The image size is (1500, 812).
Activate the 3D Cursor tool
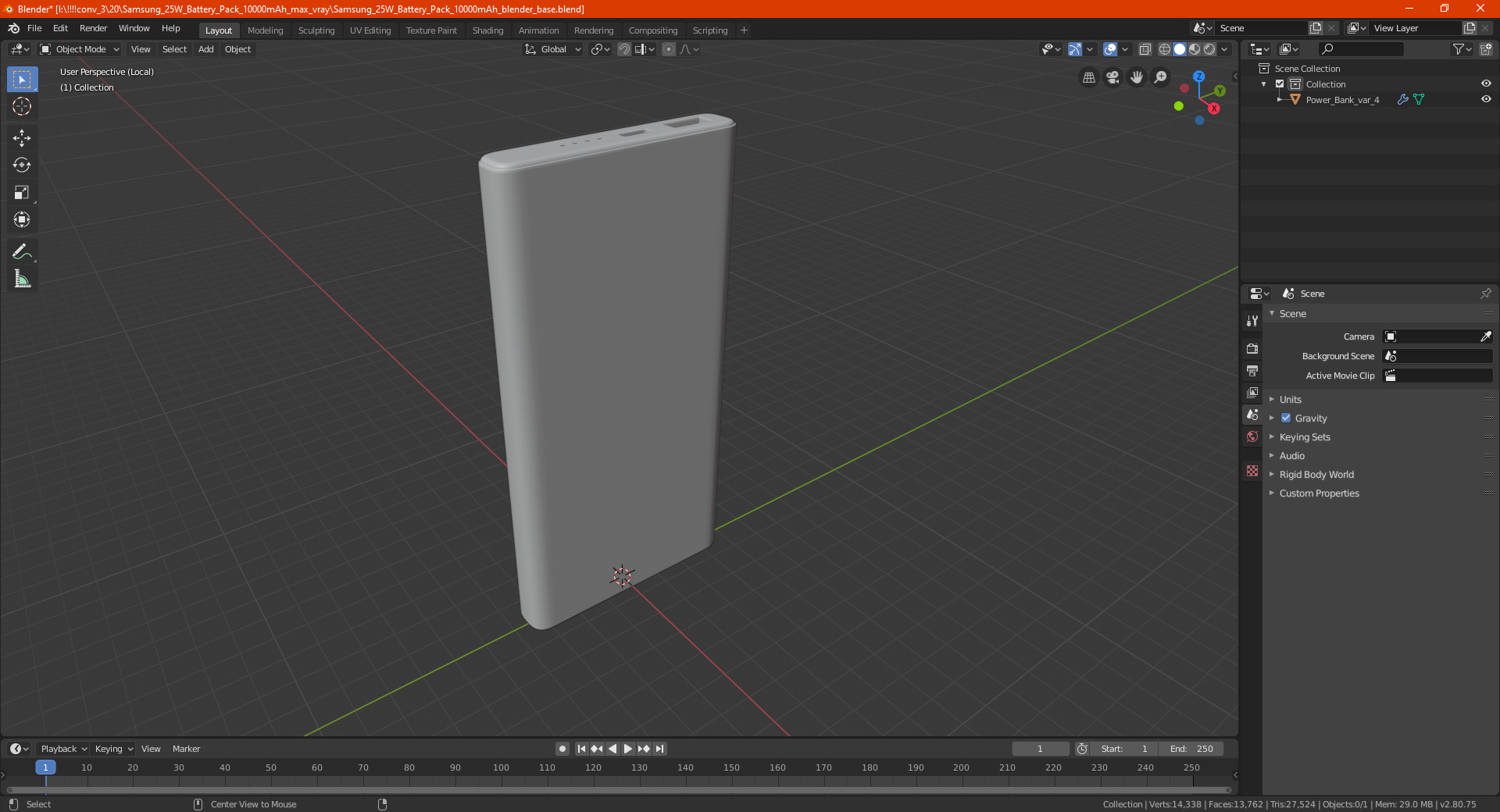tap(22, 106)
